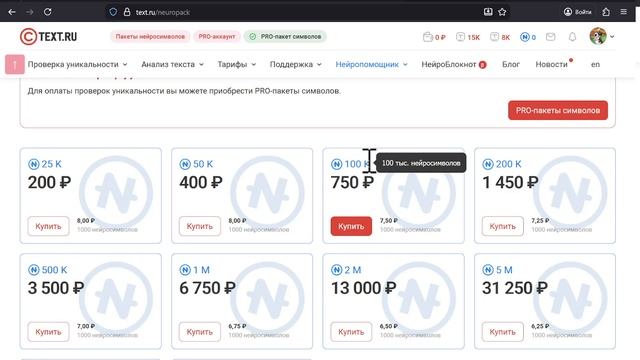The height and width of the screenshot is (360, 640).
Task: Click the N icon beside 50 K
Action: 185,164
